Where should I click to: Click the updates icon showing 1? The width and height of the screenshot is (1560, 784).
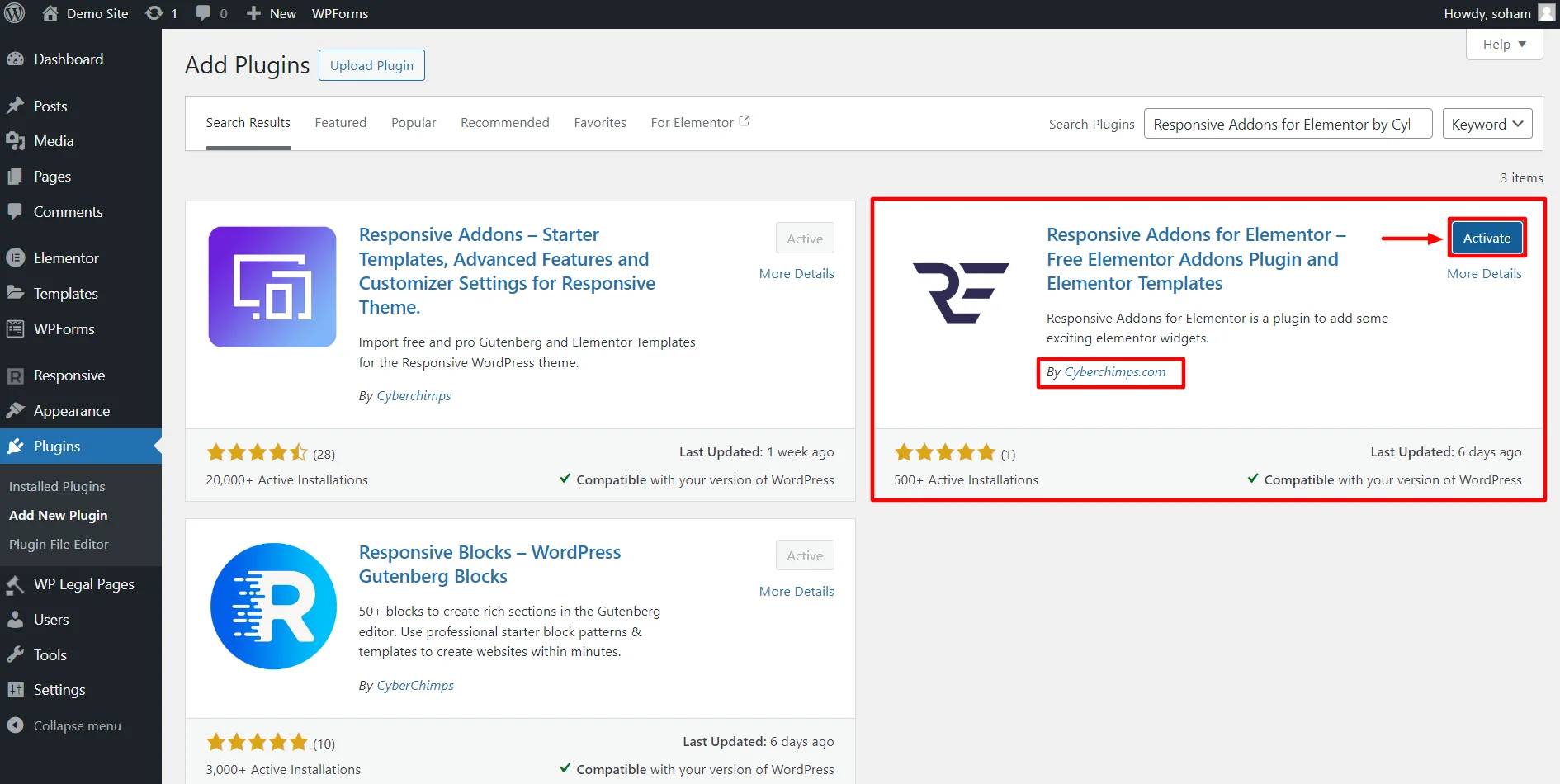154,13
